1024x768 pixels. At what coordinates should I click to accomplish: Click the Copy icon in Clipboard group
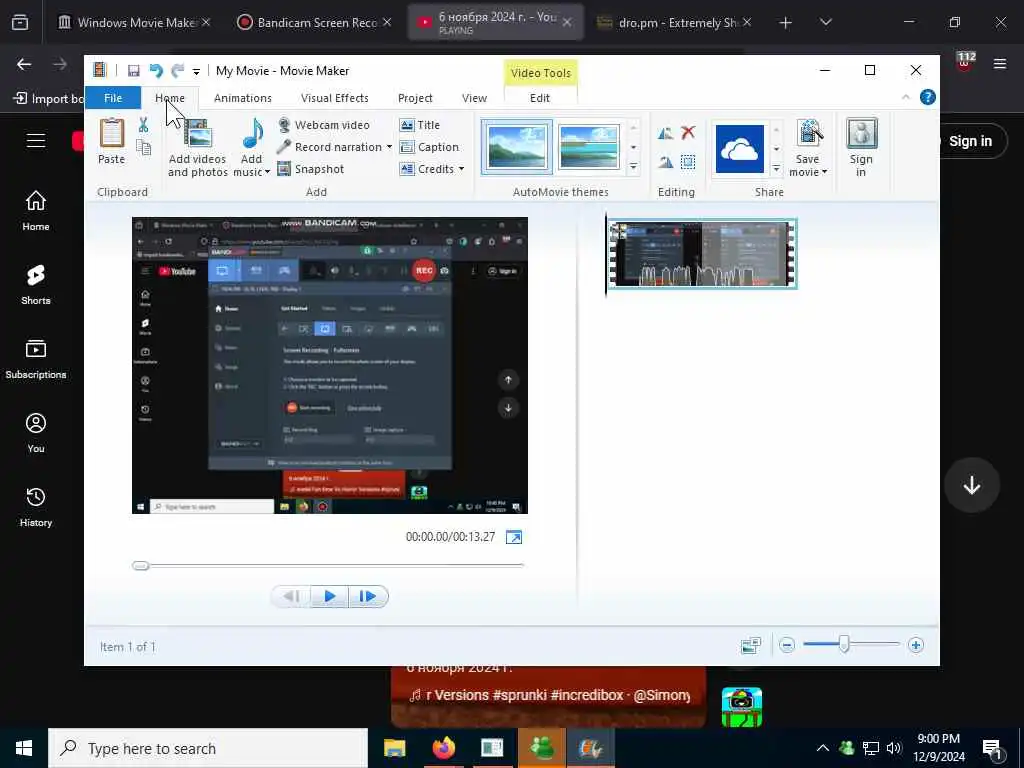tap(143, 148)
